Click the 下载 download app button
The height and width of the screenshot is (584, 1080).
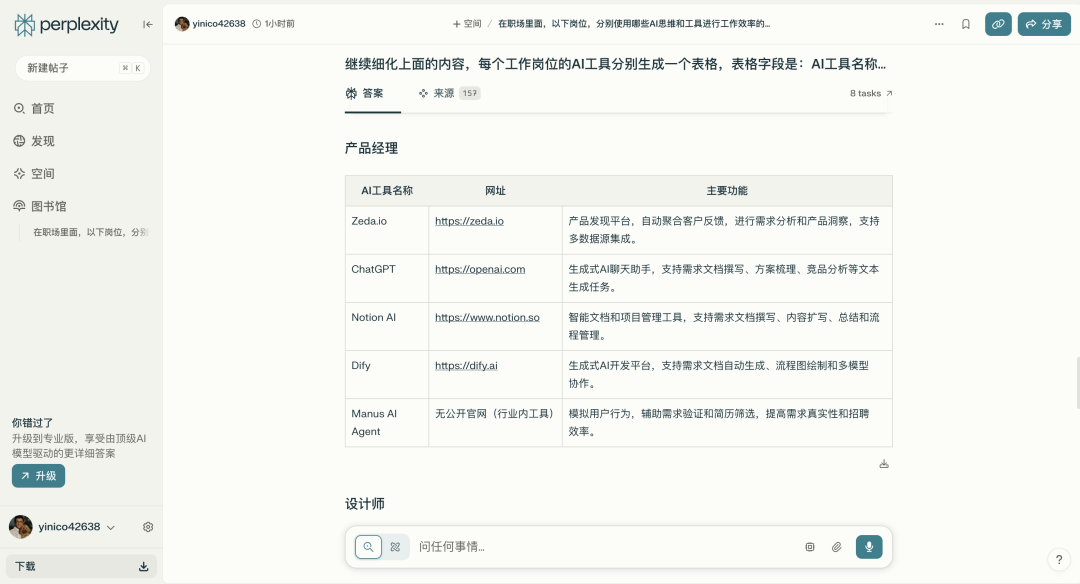click(81, 566)
